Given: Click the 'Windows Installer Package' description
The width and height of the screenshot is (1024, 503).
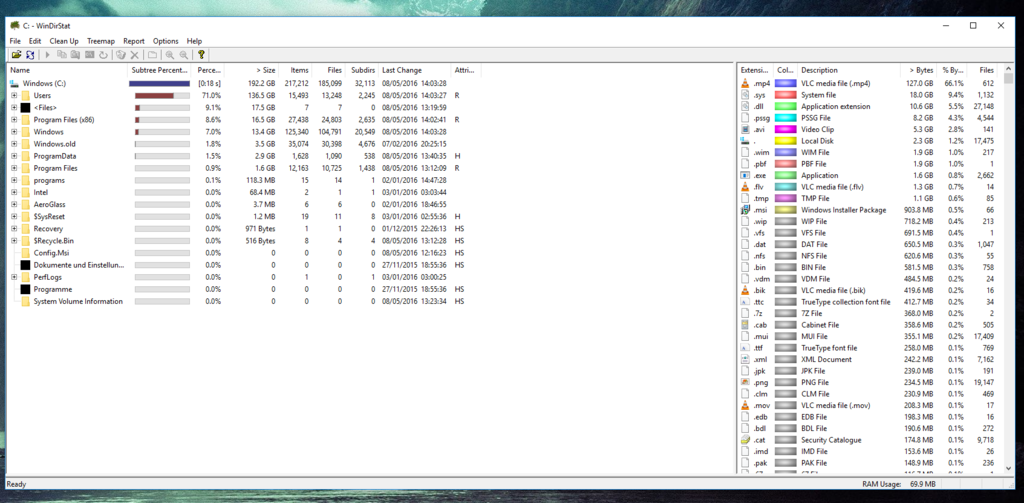Looking at the screenshot, I should (844, 210).
